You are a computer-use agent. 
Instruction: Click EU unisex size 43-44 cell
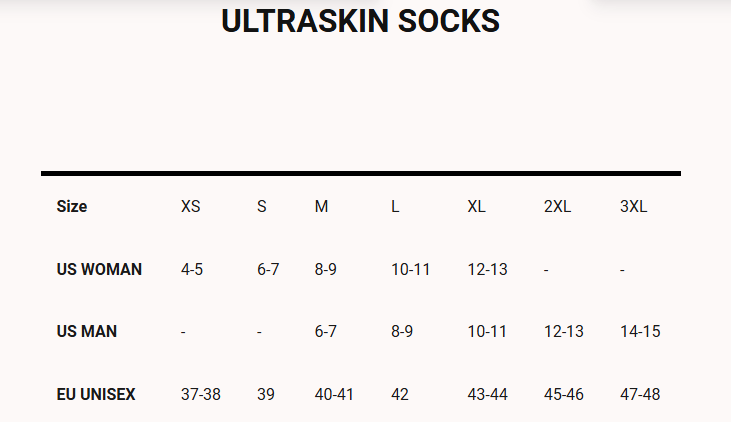[487, 394]
